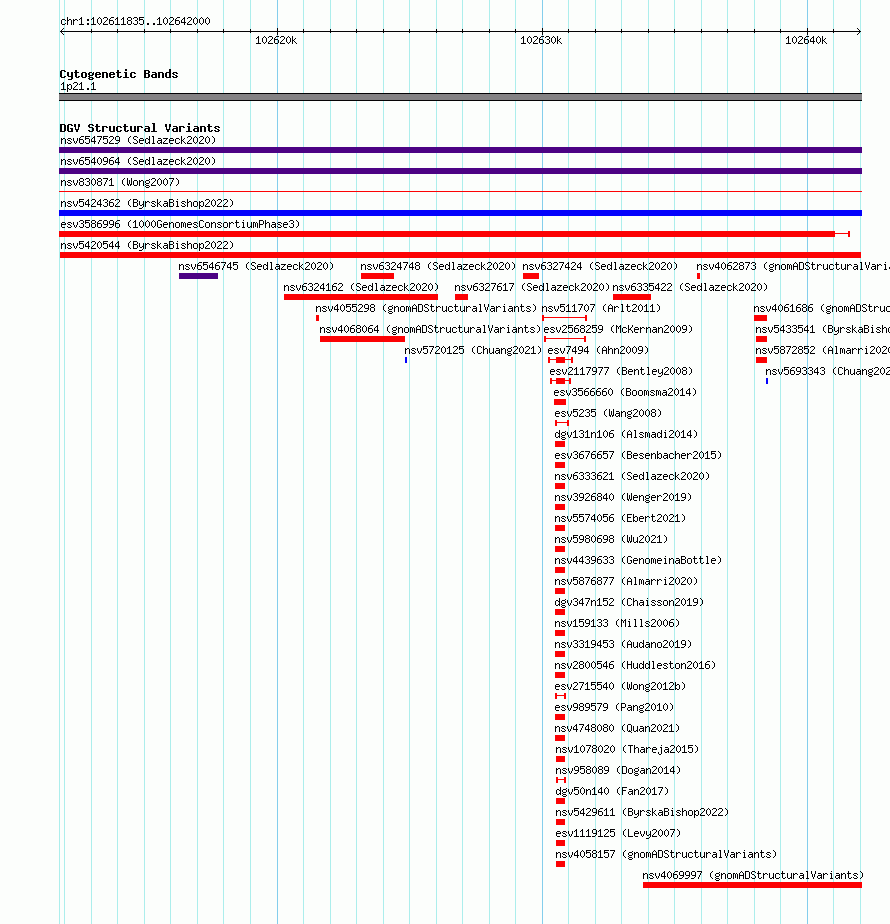Click the esv2568259 (McKernan2009) label

(618, 329)
